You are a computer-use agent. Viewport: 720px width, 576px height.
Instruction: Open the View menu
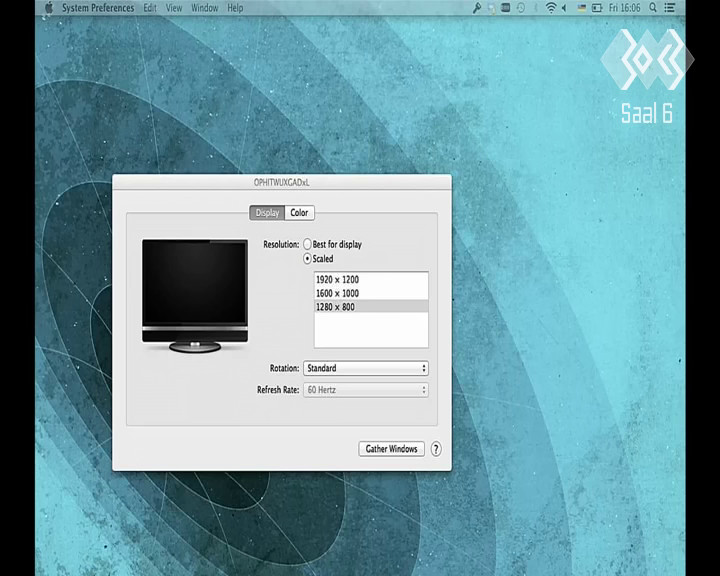tap(174, 8)
